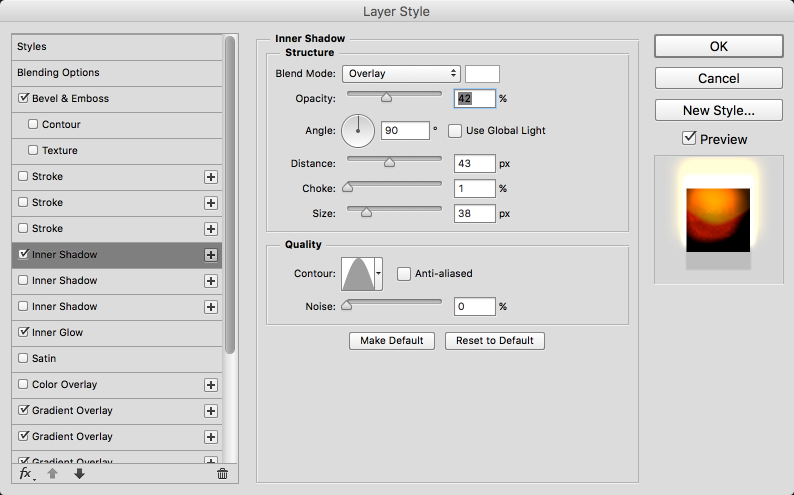Enable the Use Global Light checkbox
Screen dimensions: 794x495
[455, 131]
